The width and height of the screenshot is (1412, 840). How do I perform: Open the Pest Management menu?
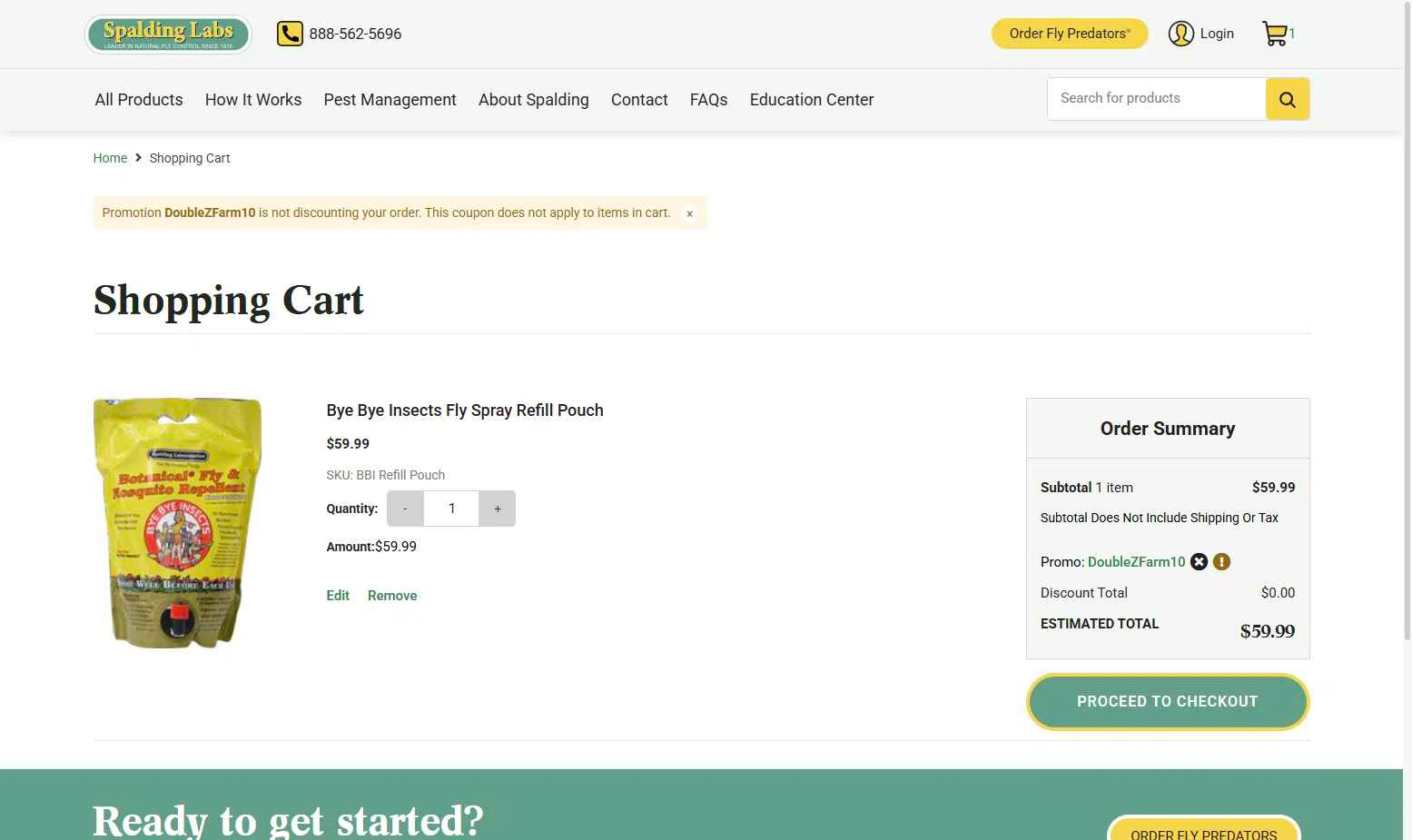pyautogui.click(x=390, y=100)
